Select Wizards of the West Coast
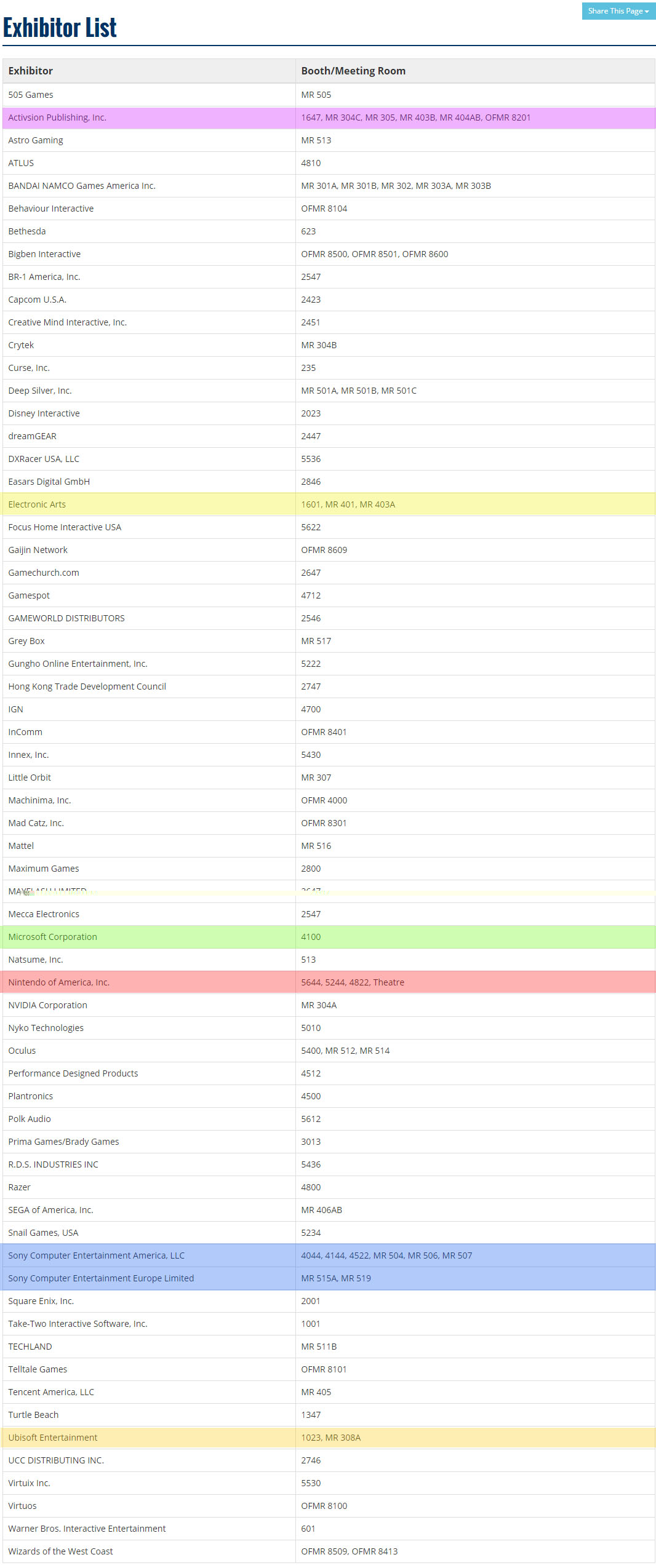This screenshot has width=656, height=1568. point(60,1551)
